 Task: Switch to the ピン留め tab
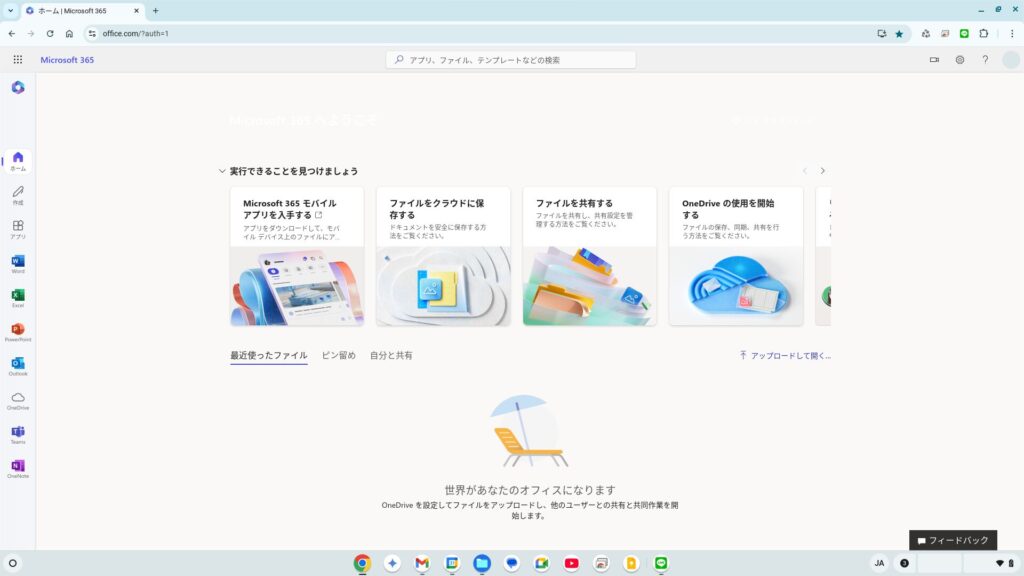pyautogui.click(x=338, y=355)
